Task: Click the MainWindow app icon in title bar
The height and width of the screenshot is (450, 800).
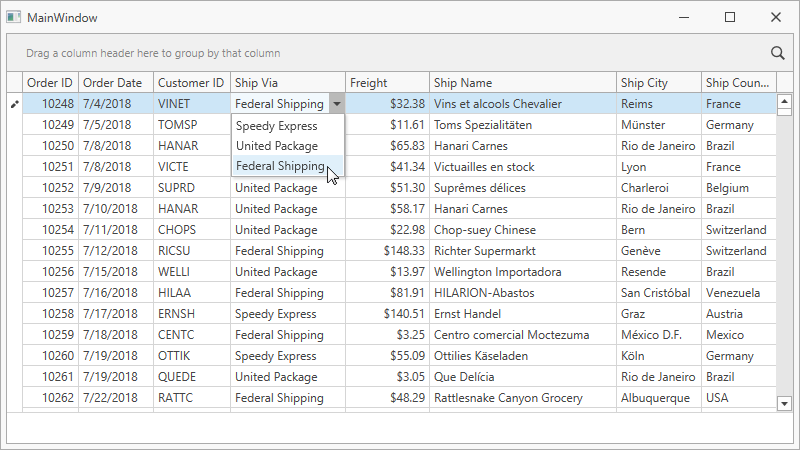Action: (13, 17)
